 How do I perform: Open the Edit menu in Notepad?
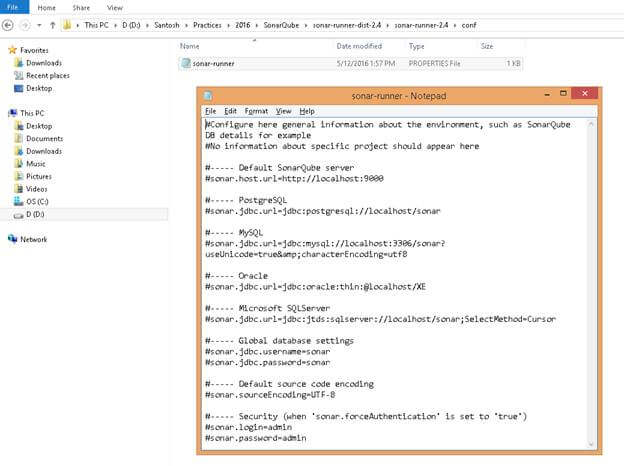tap(230, 111)
